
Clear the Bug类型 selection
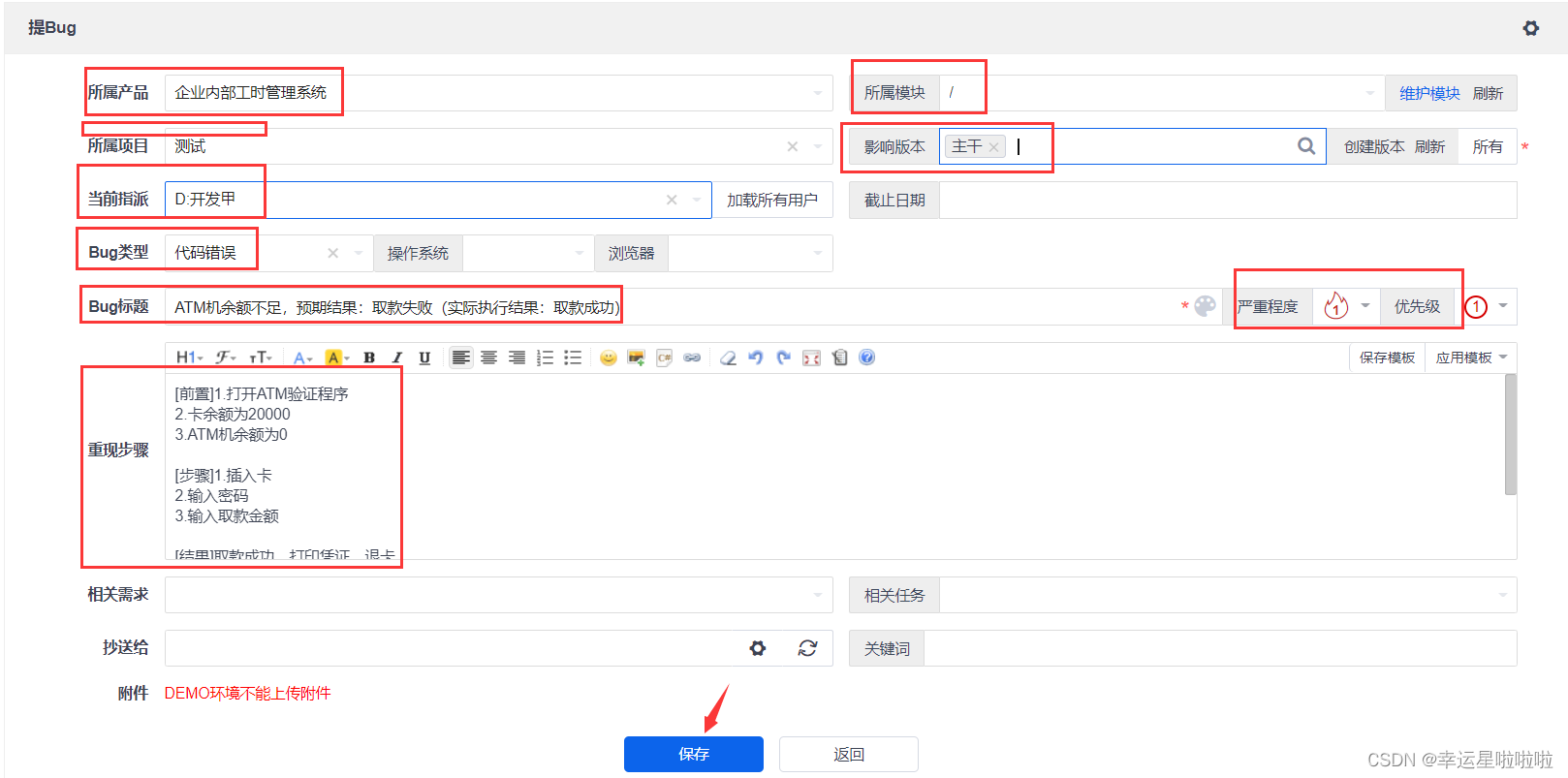(332, 253)
